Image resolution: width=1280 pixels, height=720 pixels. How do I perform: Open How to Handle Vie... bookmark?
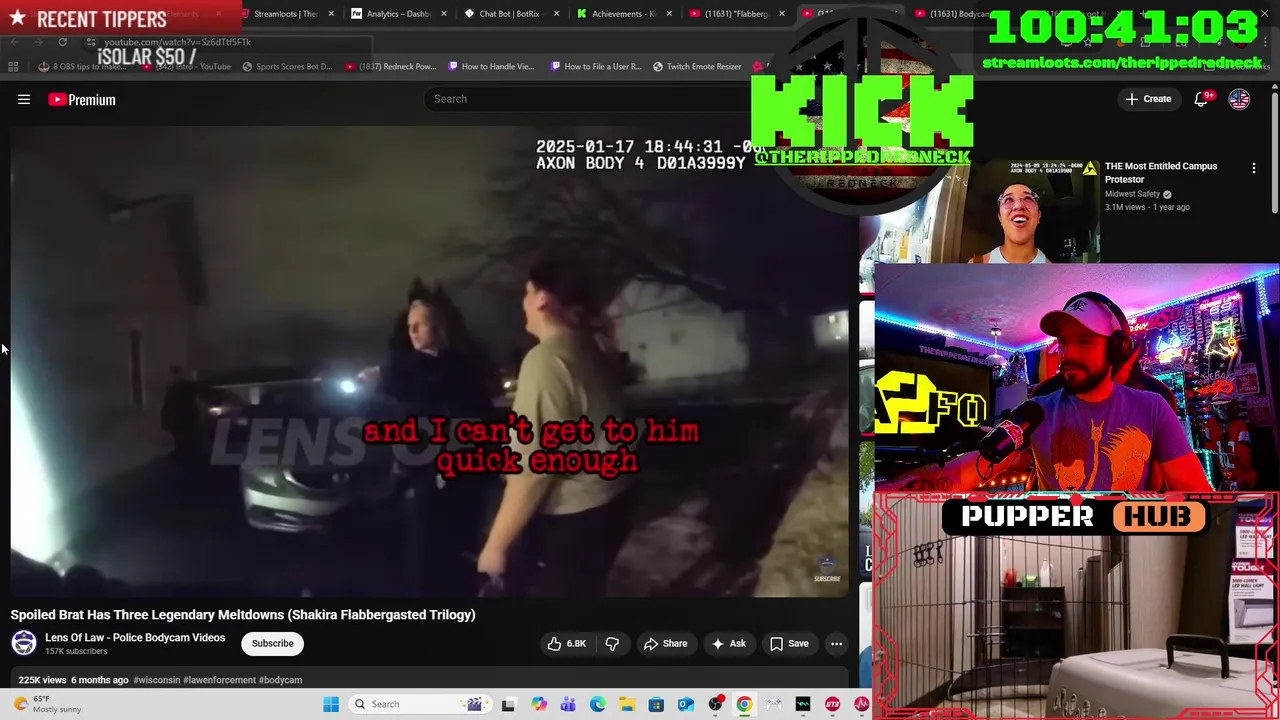coord(491,66)
